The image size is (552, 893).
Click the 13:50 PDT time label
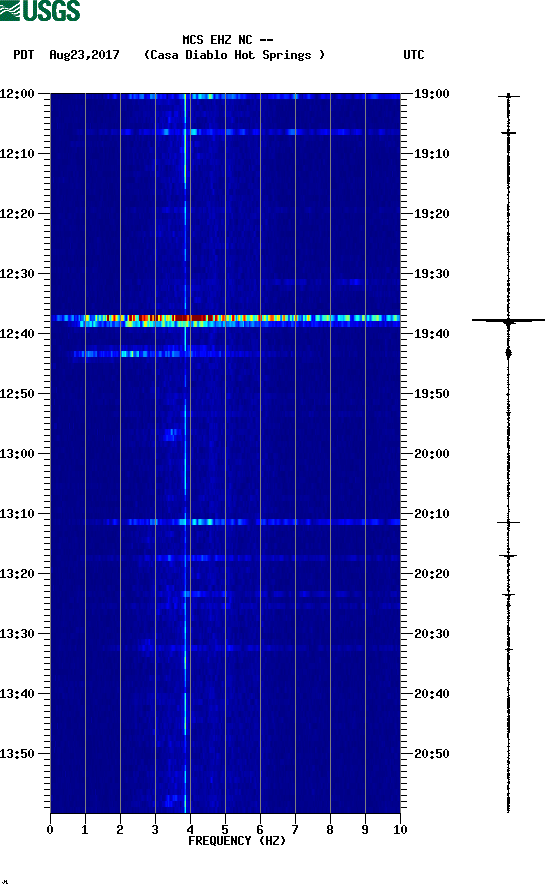coord(17,753)
